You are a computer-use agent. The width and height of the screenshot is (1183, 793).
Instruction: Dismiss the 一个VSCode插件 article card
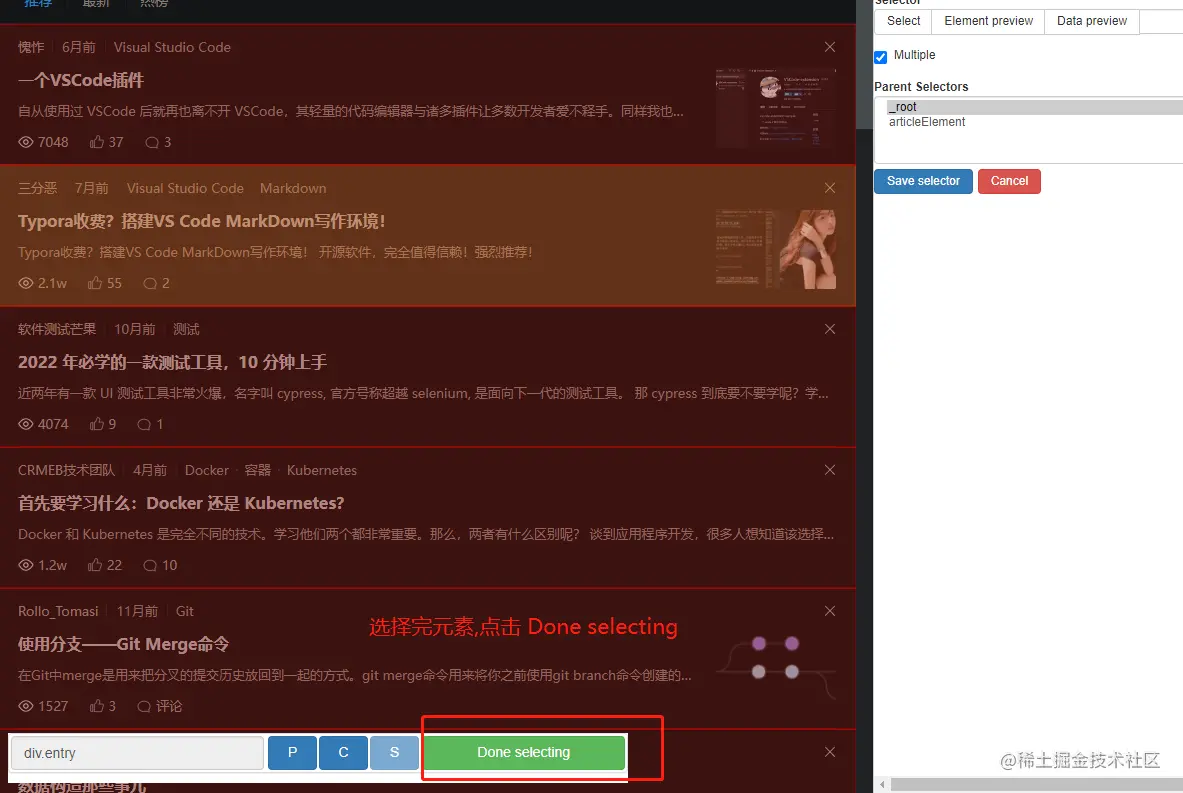[x=830, y=47]
